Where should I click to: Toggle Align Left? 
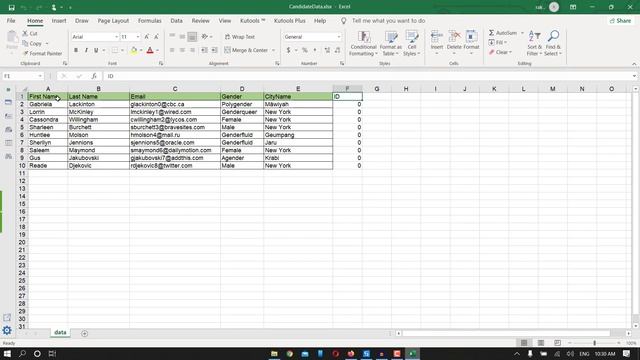coord(172,50)
